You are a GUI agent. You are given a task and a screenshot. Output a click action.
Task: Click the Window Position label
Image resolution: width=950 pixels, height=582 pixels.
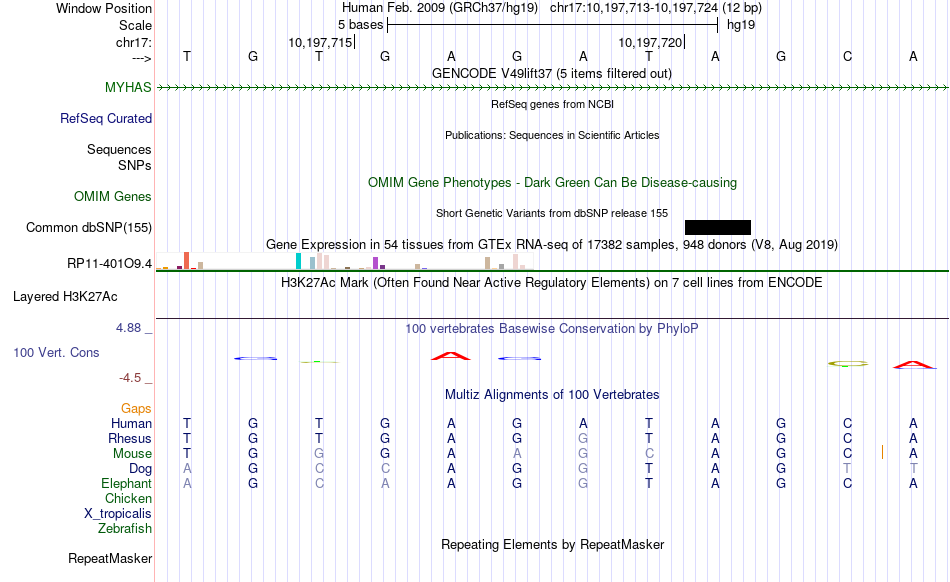104,8
